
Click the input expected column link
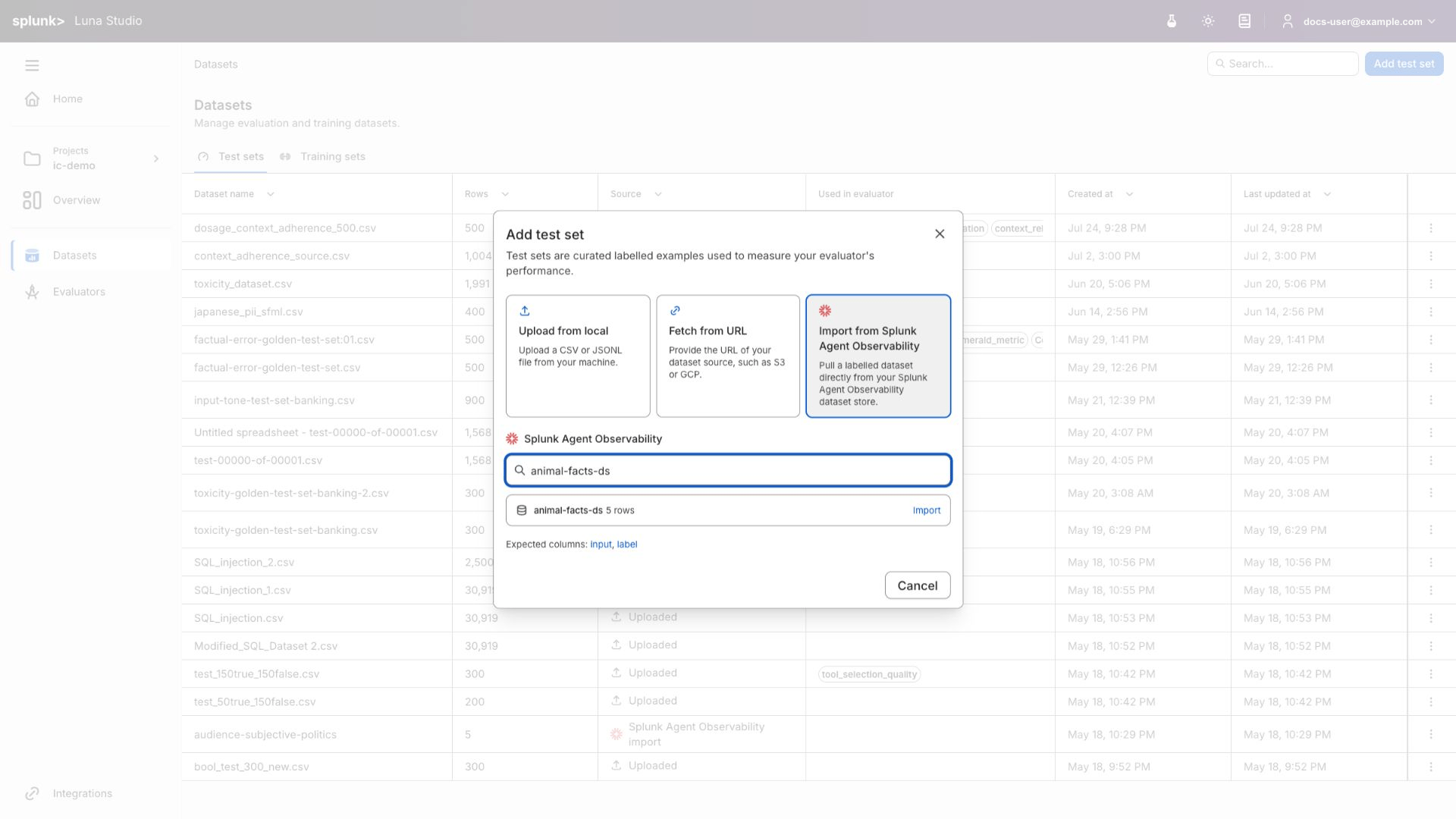[601, 544]
